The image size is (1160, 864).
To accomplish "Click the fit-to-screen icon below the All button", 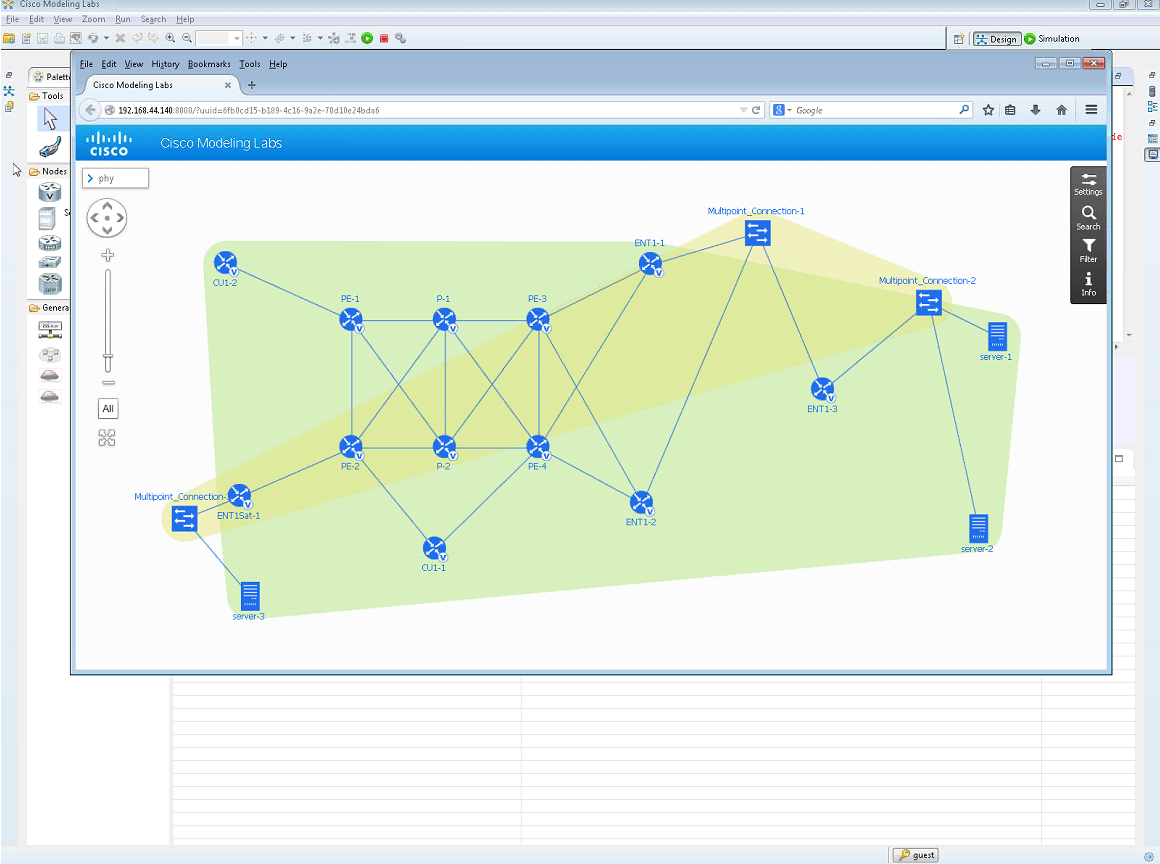I will (107, 438).
